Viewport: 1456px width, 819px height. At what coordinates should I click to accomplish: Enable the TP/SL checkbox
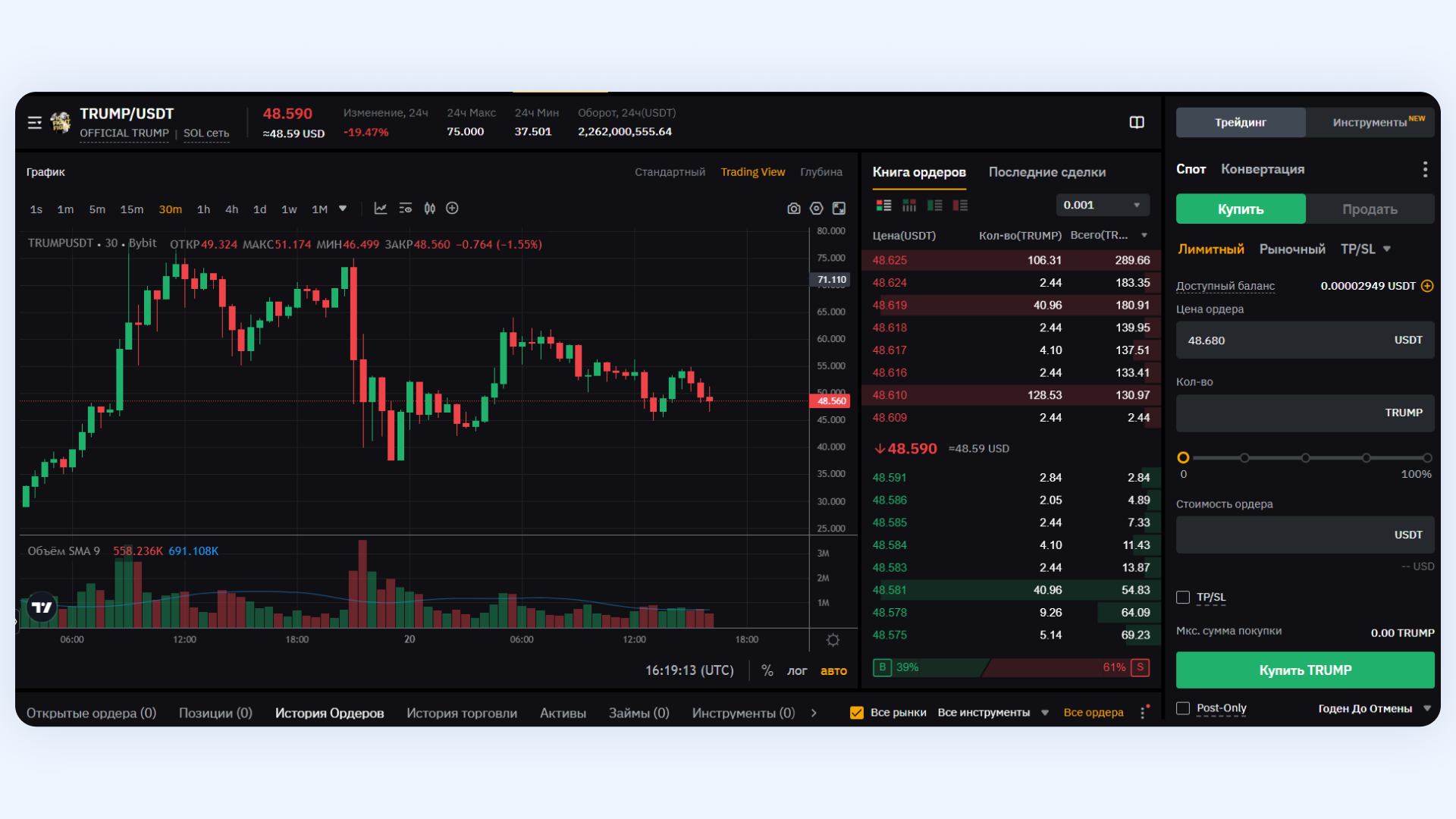[1183, 598]
